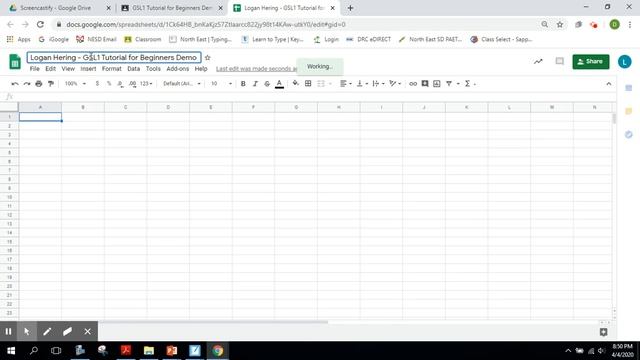Viewport: 640px width, 360px height.
Task: Click the document title field
Action: pyautogui.click(x=114, y=58)
